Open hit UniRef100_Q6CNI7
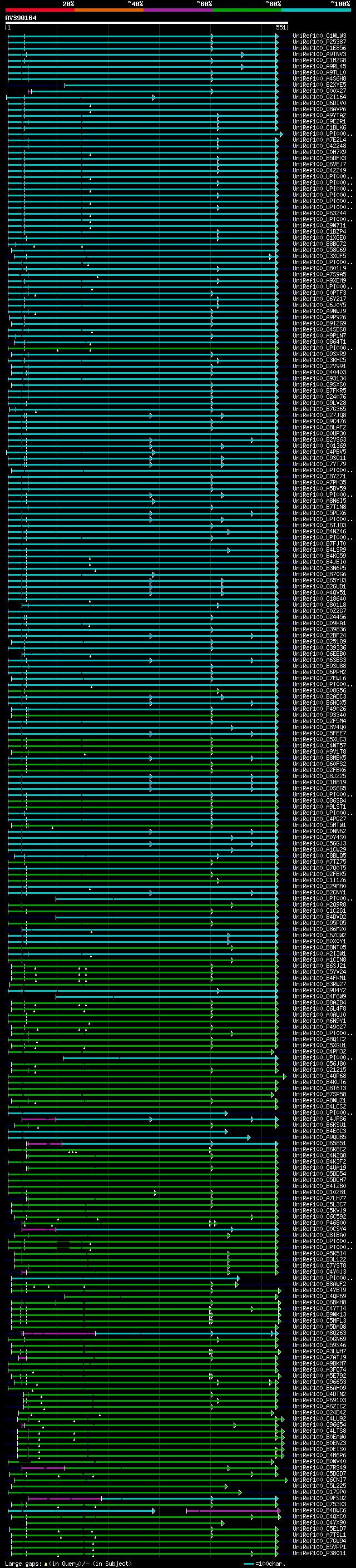The height and width of the screenshot is (1568, 356). 319,1479
